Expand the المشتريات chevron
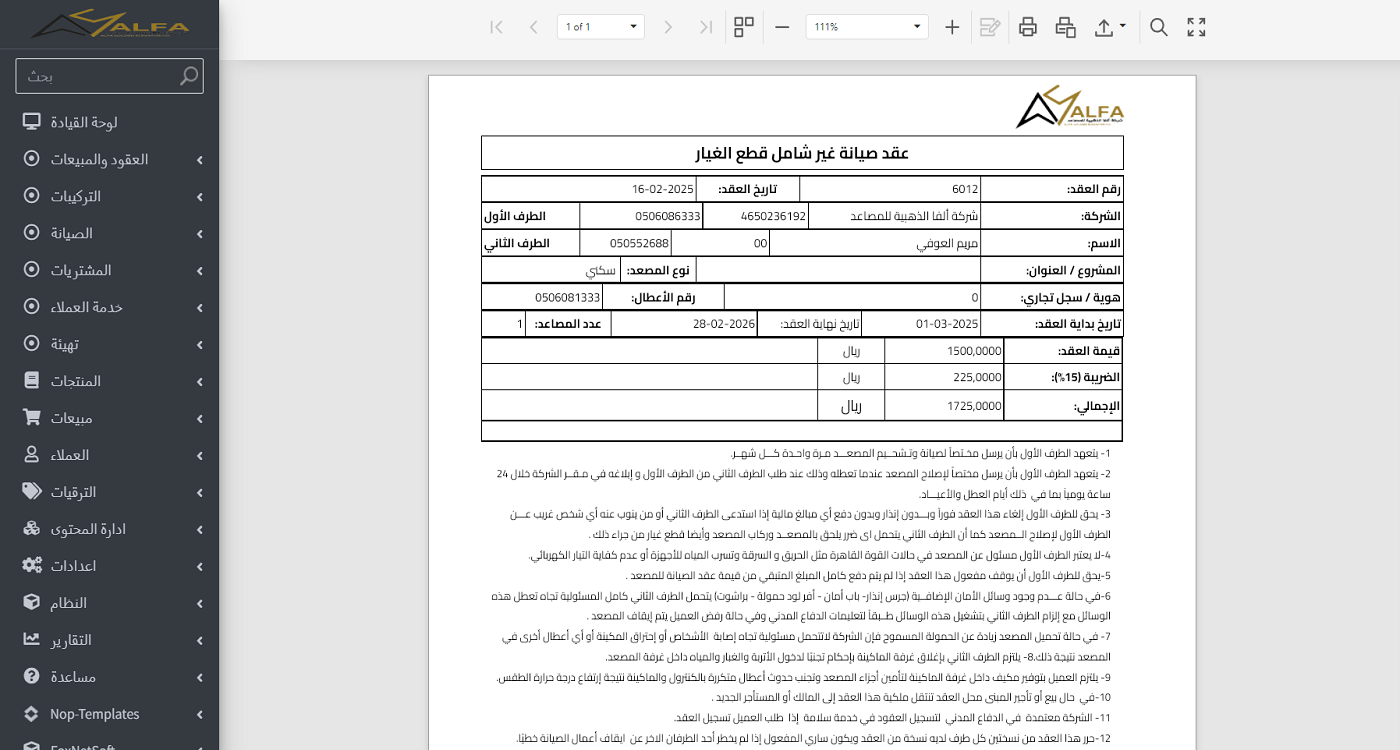Screen dimensions: 1400x750 tap(200, 271)
